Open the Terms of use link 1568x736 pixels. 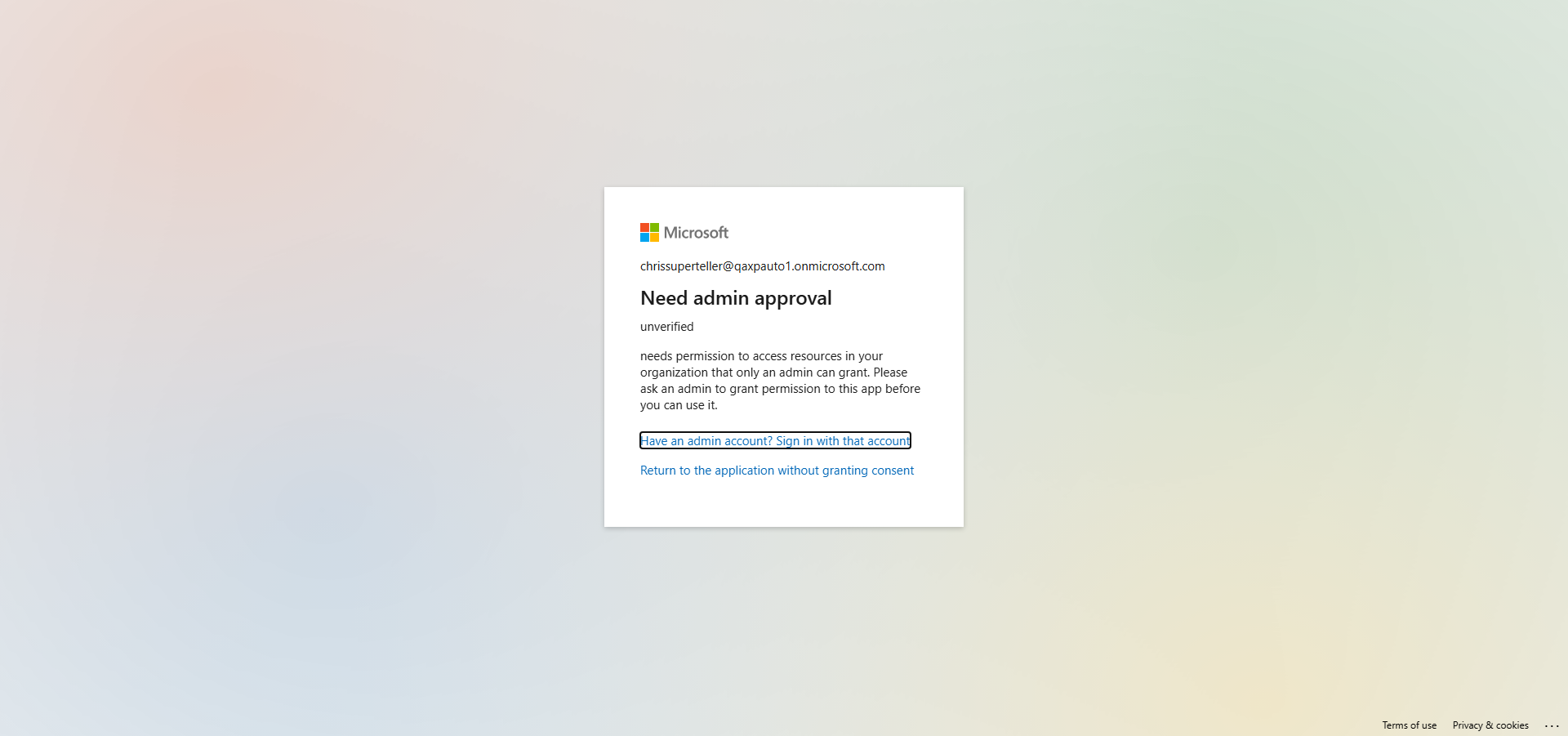1409,725
